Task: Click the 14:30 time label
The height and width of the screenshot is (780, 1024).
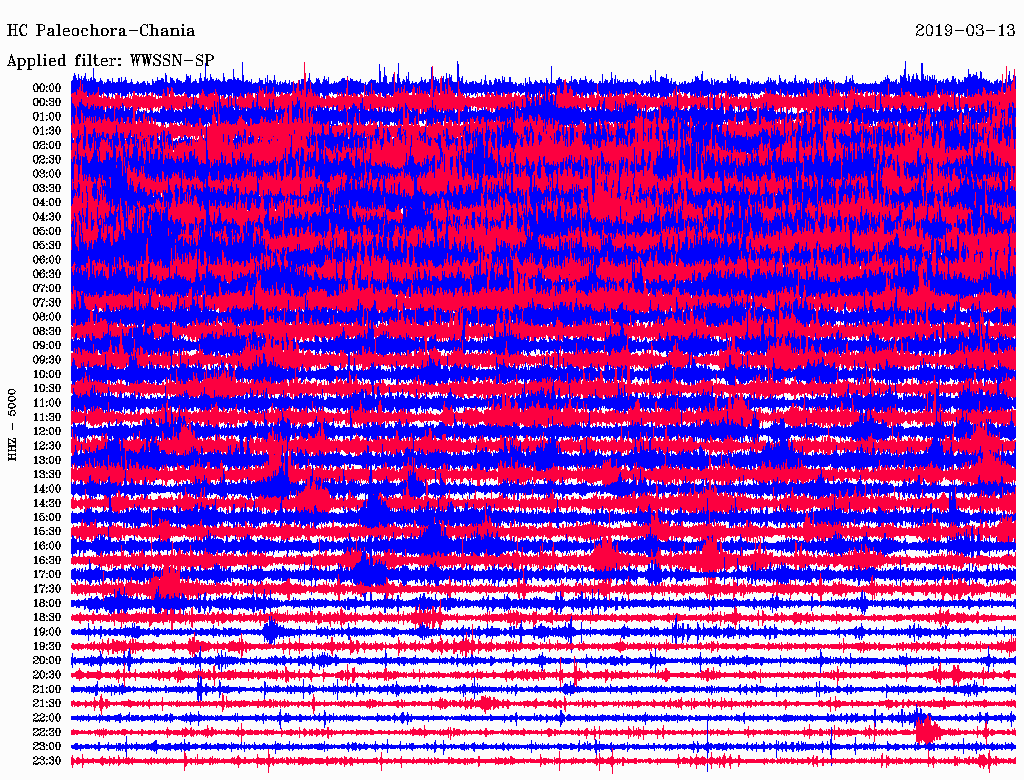Action: [x=47, y=504]
